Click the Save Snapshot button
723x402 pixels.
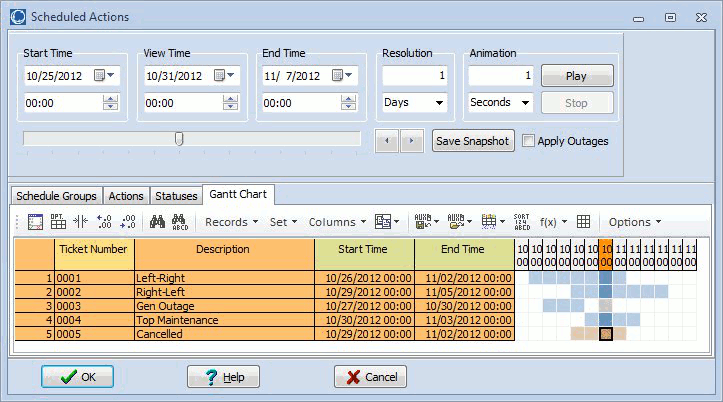[x=473, y=141]
